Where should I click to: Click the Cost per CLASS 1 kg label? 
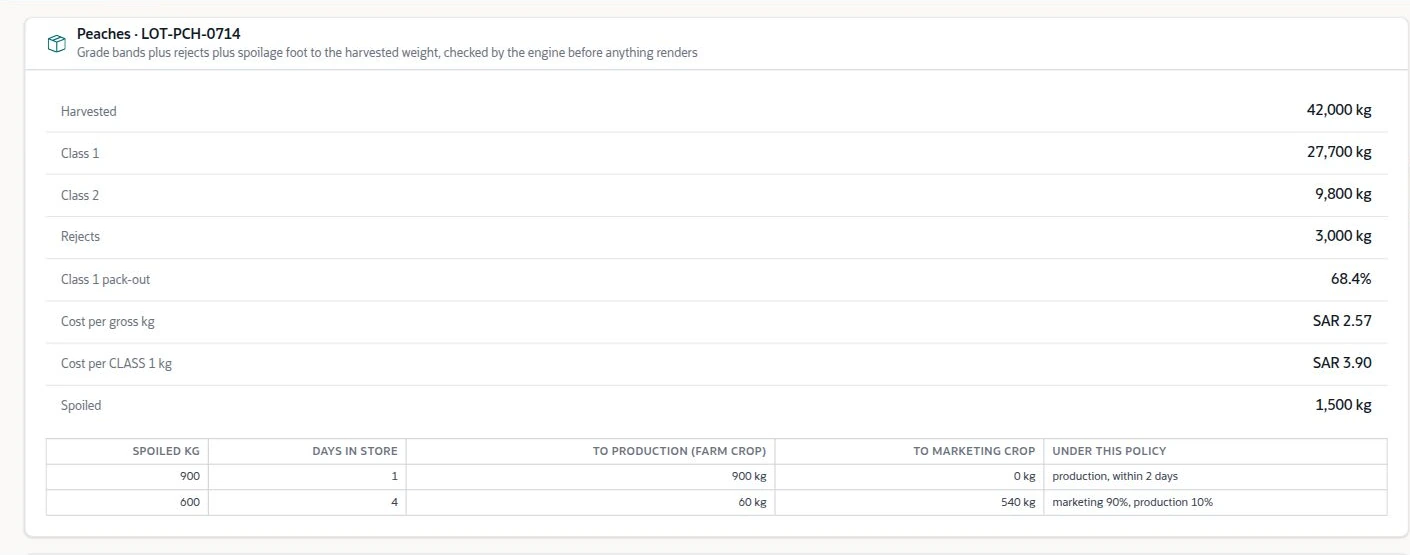pyautogui.click(x=116, y=363)
